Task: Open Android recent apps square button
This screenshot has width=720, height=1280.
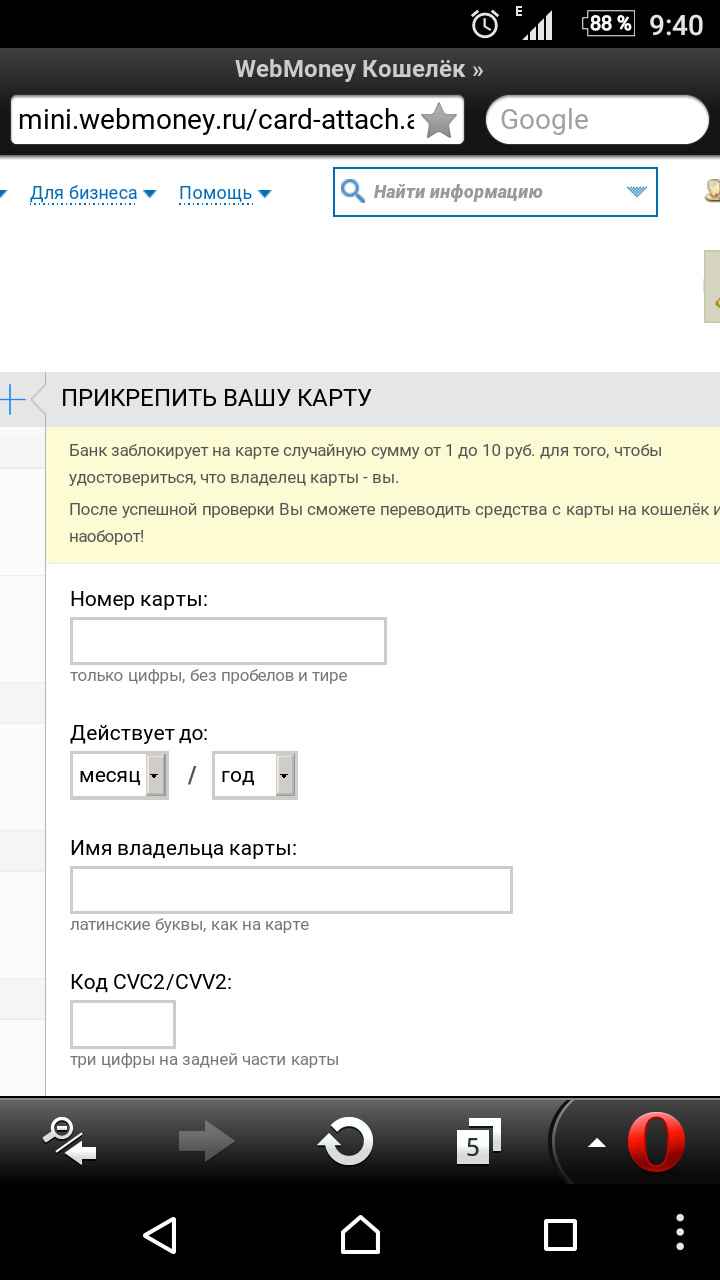Action: click(560, 1234)
